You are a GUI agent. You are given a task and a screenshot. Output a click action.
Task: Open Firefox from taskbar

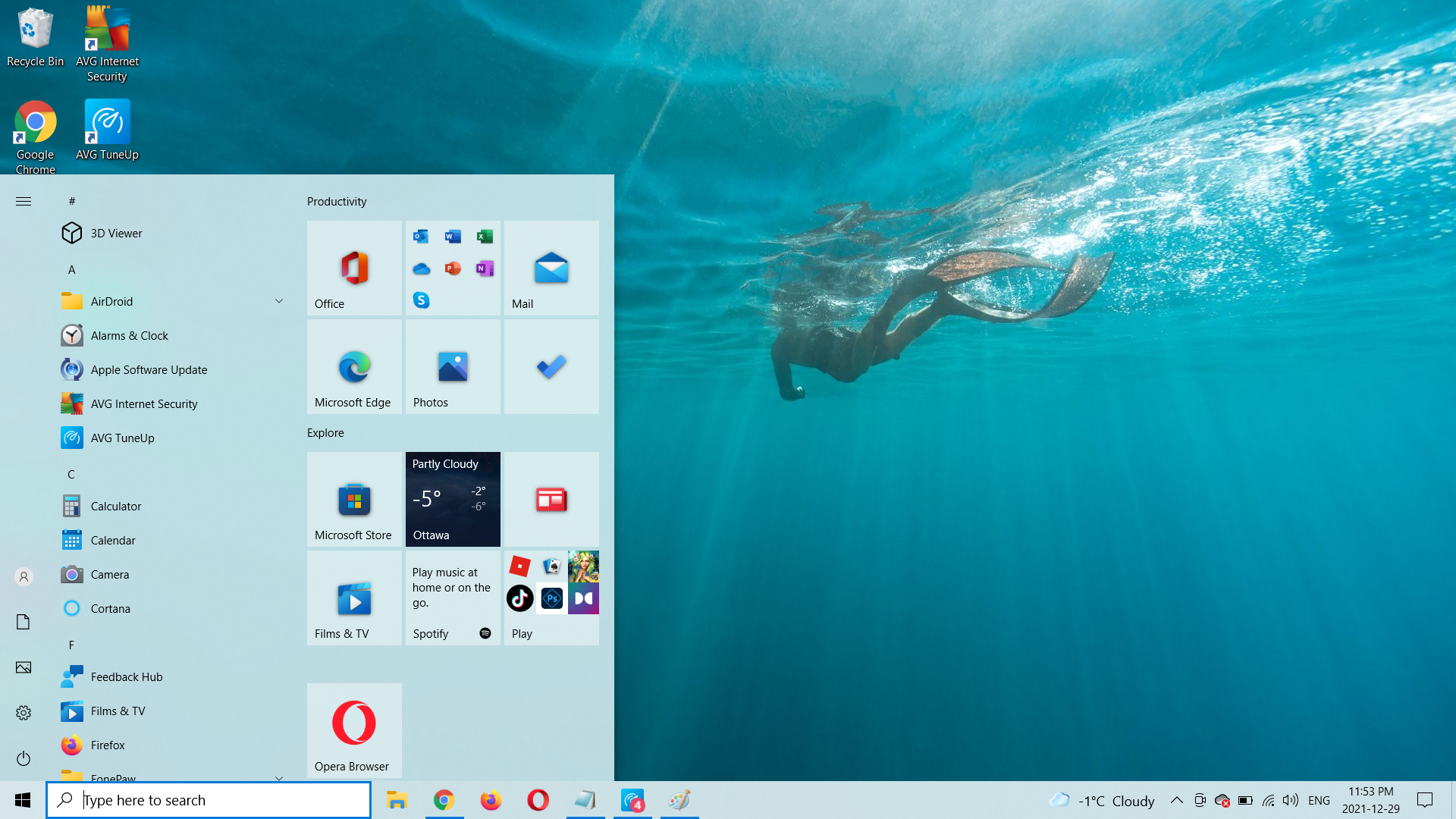(491, 800)
